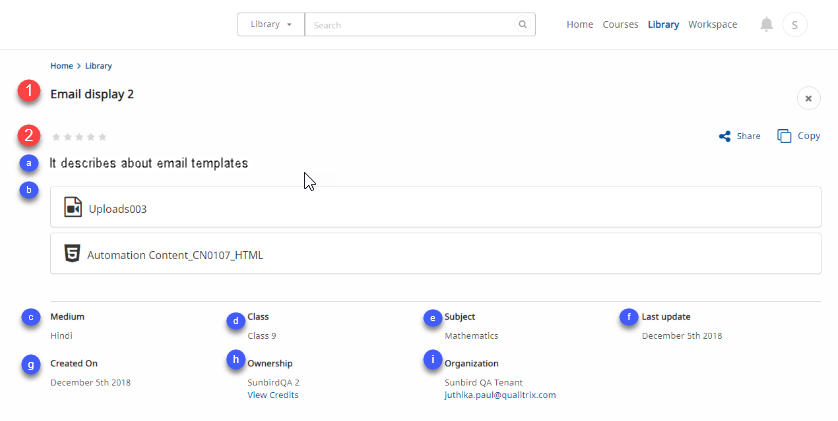Close the Email display 2 page

tap(808, 98)
